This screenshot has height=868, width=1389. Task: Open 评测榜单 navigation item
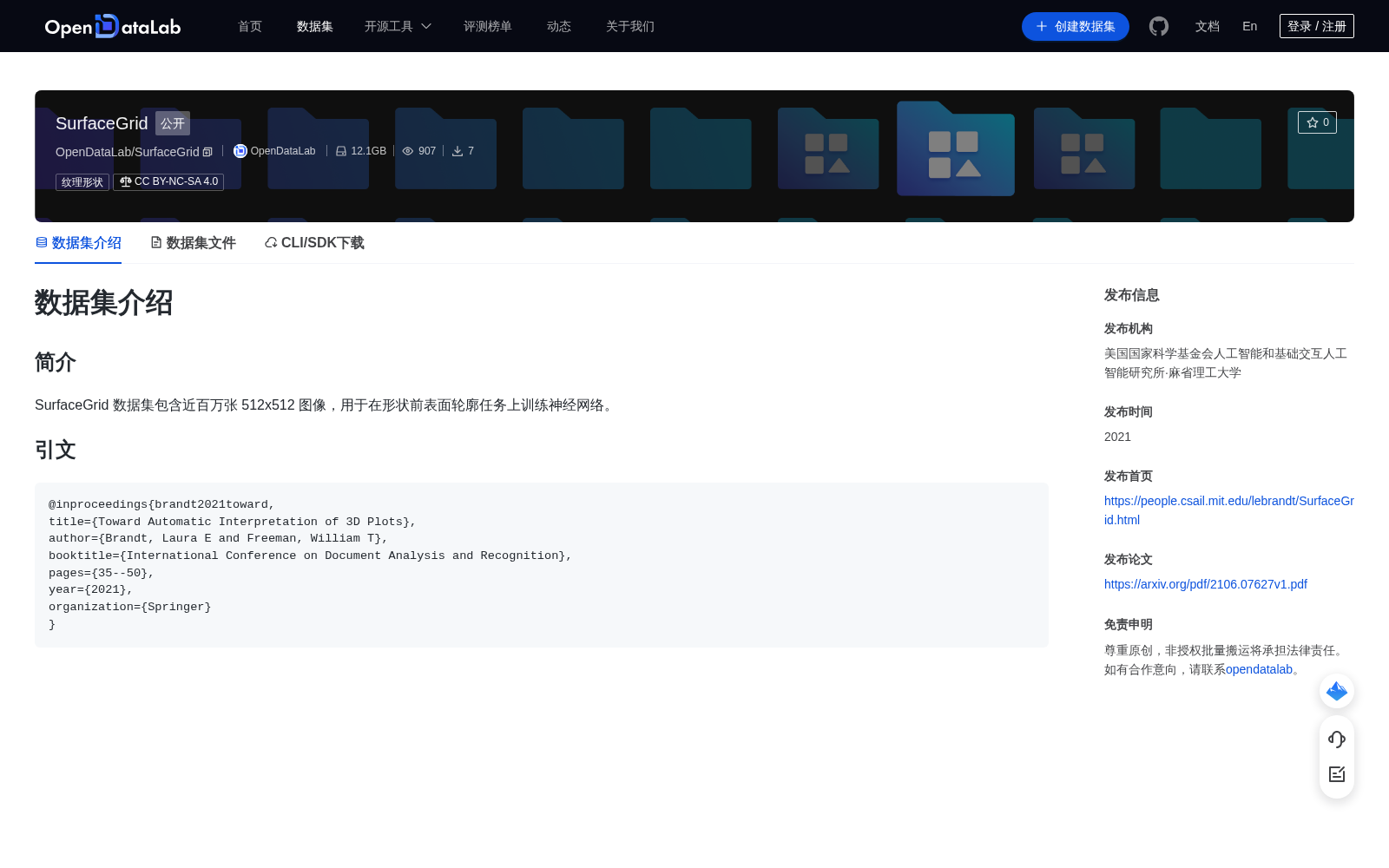coord(488,26)
